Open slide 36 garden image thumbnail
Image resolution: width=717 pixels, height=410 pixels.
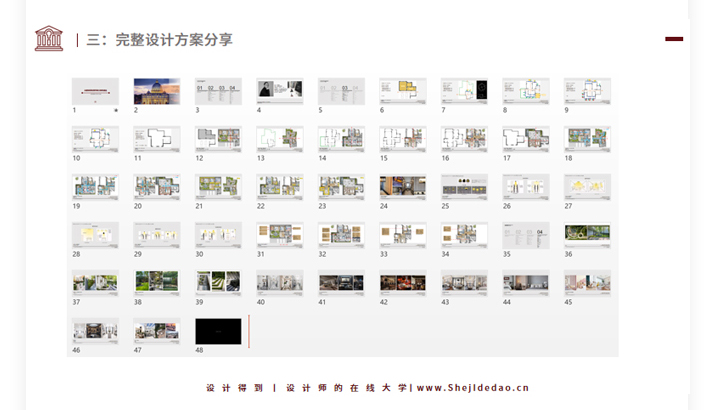(587, 235)
